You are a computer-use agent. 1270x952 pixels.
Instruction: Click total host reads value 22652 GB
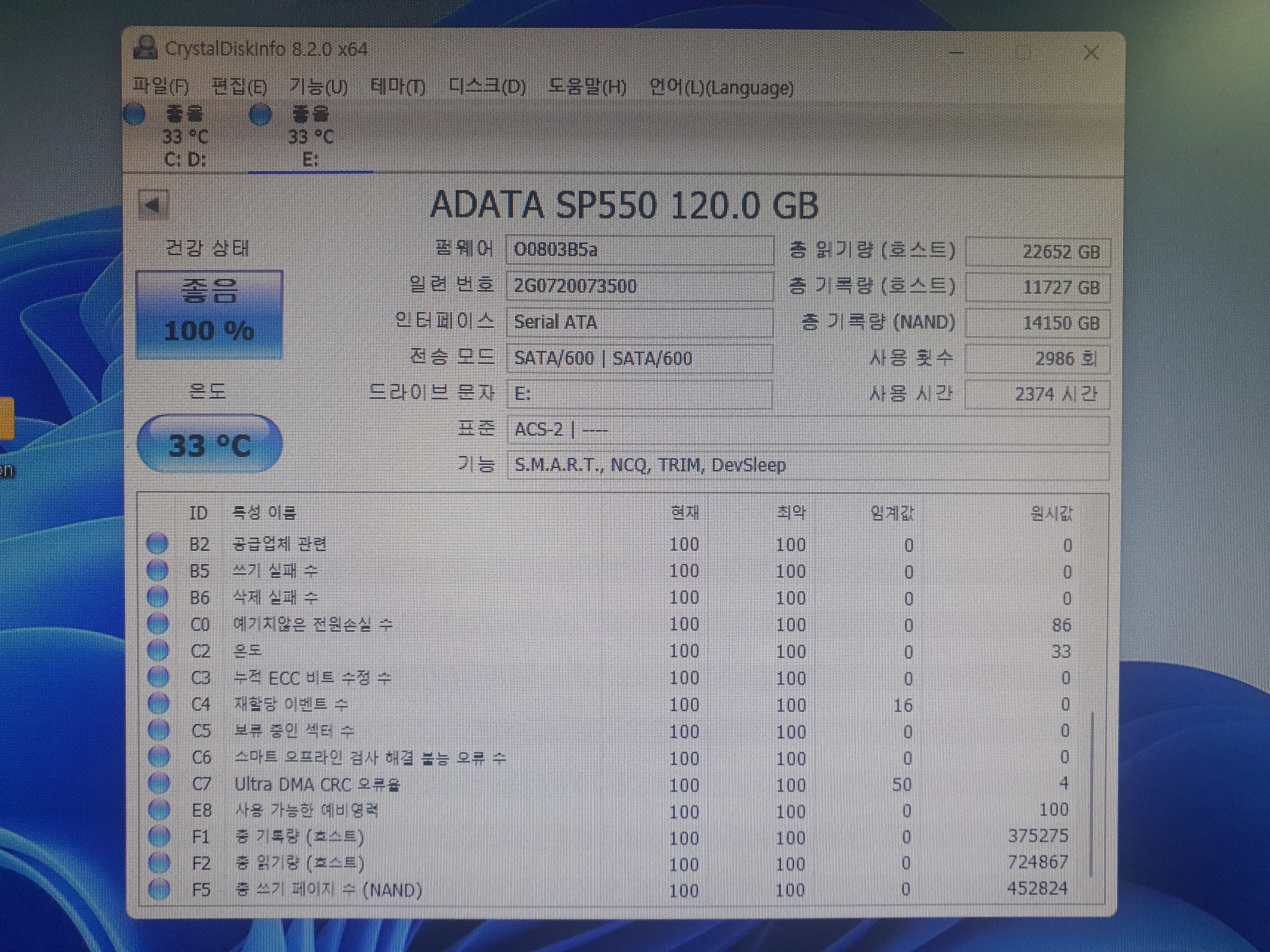1038,251
